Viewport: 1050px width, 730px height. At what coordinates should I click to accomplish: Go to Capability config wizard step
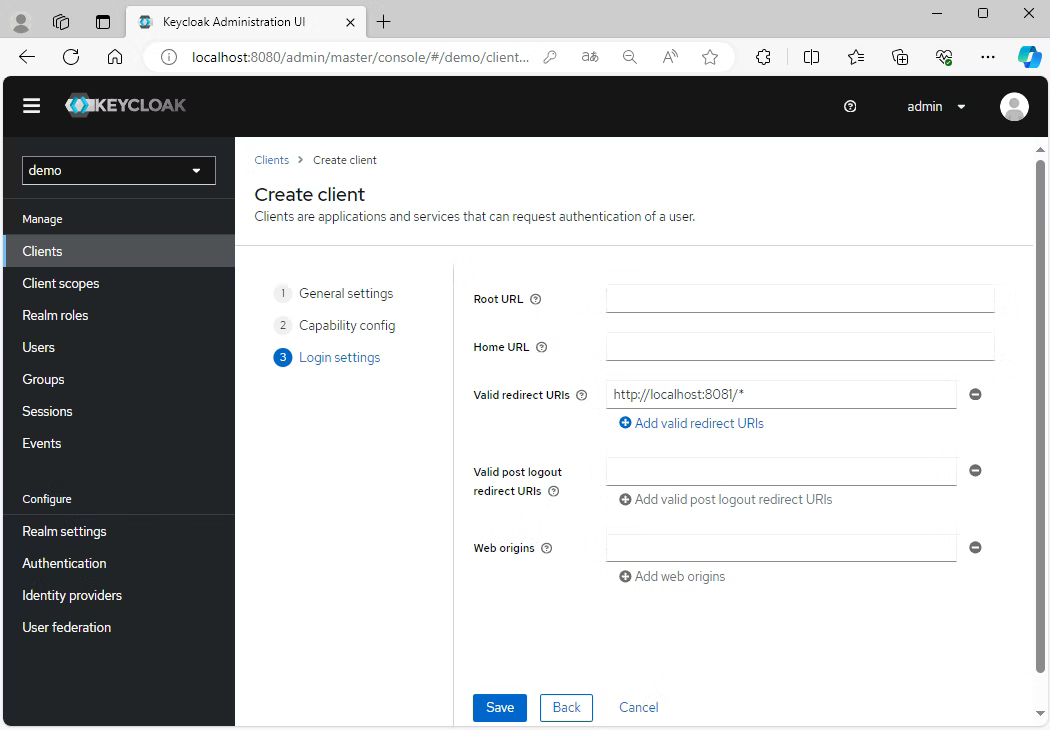[346, 325]
